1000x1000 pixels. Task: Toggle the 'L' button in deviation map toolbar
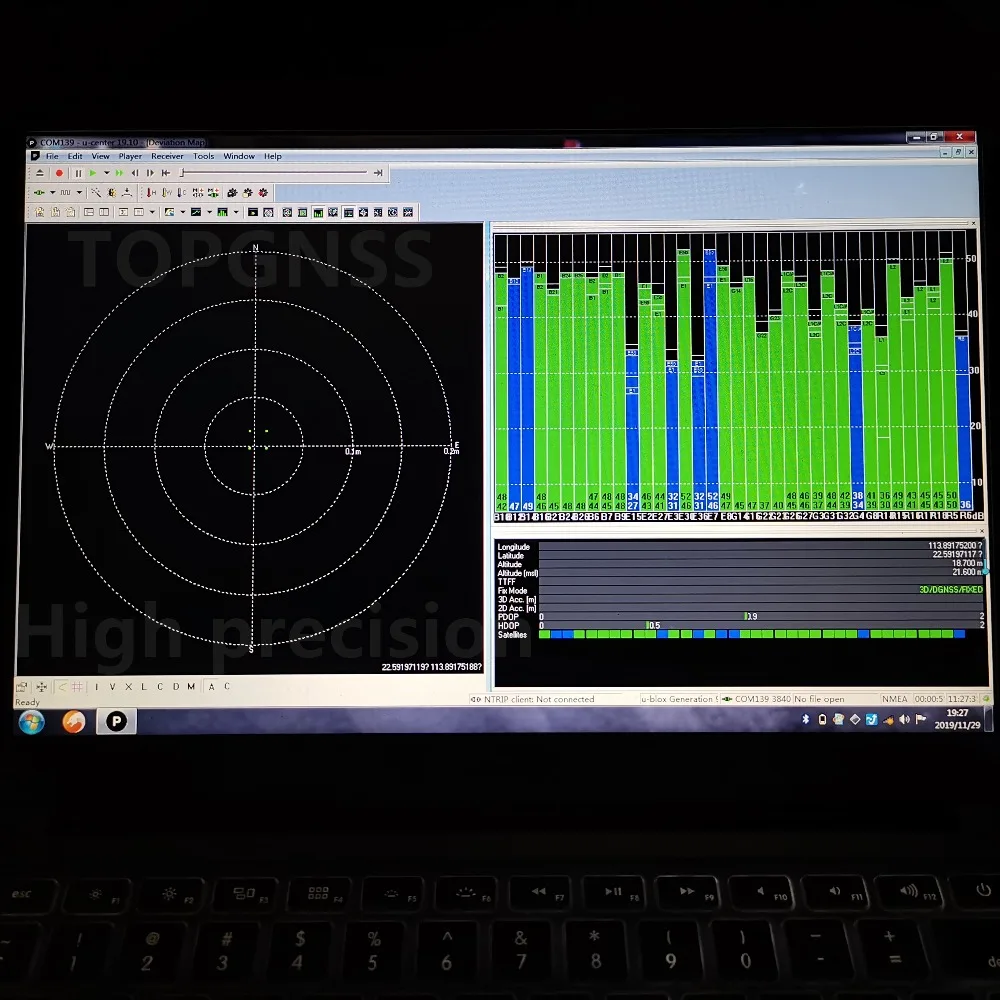pos(143,687)
